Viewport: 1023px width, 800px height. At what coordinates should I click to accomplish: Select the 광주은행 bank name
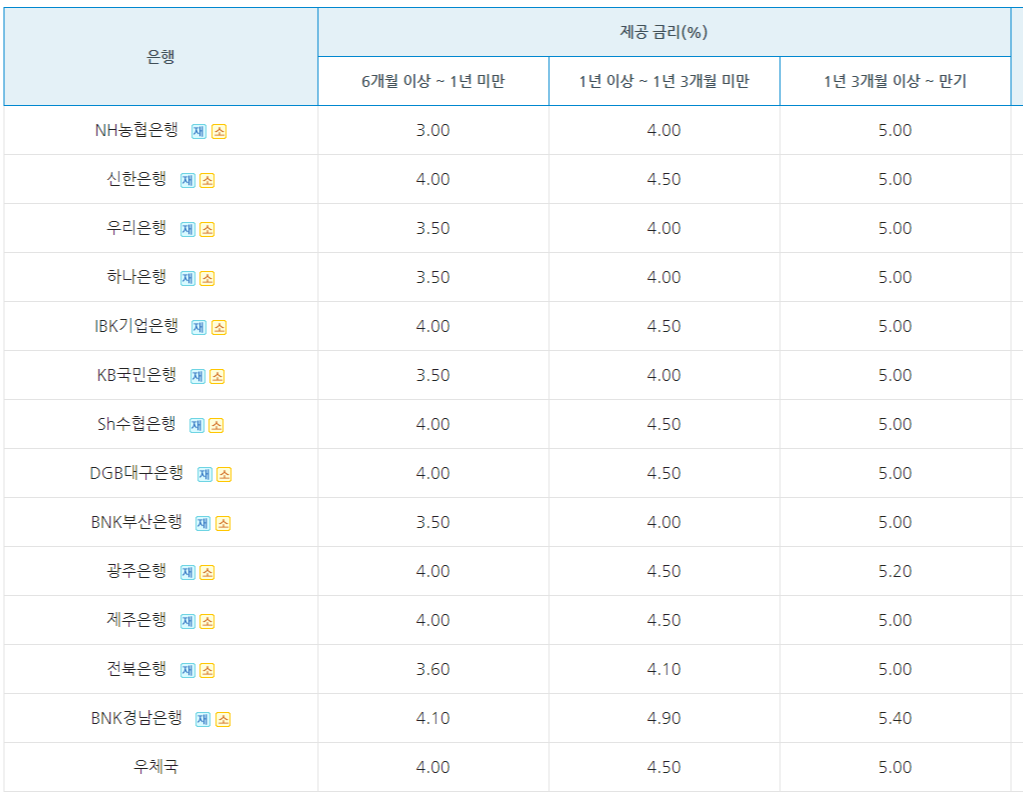(136, 570)
